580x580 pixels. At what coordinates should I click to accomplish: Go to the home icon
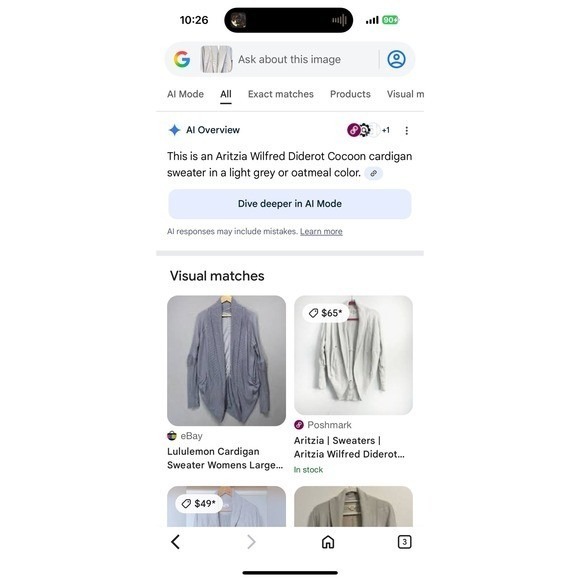328,542
